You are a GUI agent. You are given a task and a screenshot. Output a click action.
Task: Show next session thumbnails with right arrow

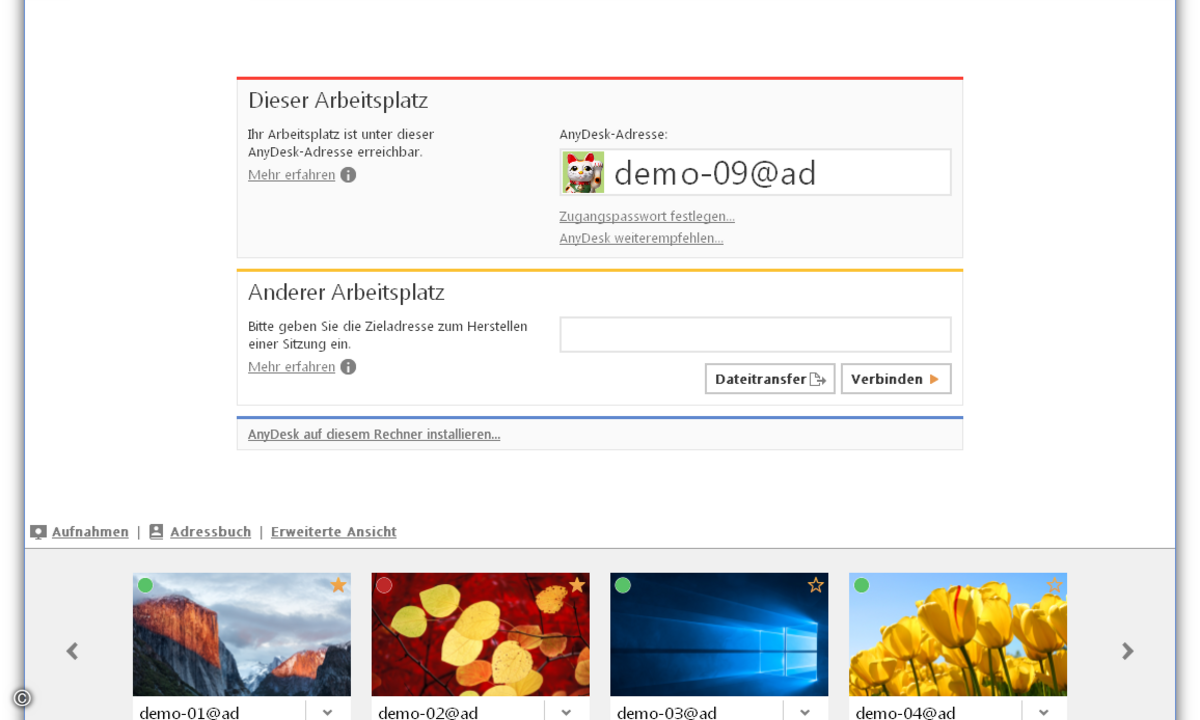(x=1127, y=651)
